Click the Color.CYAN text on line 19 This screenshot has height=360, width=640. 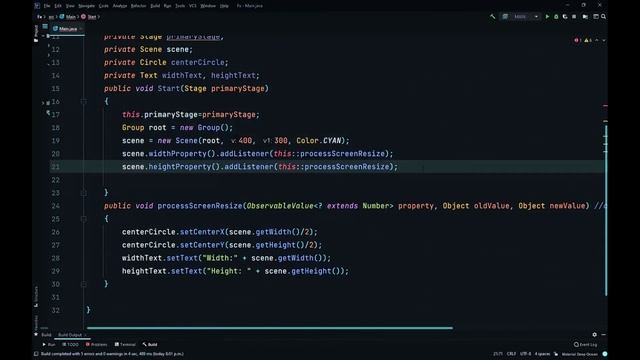[319, 140]
